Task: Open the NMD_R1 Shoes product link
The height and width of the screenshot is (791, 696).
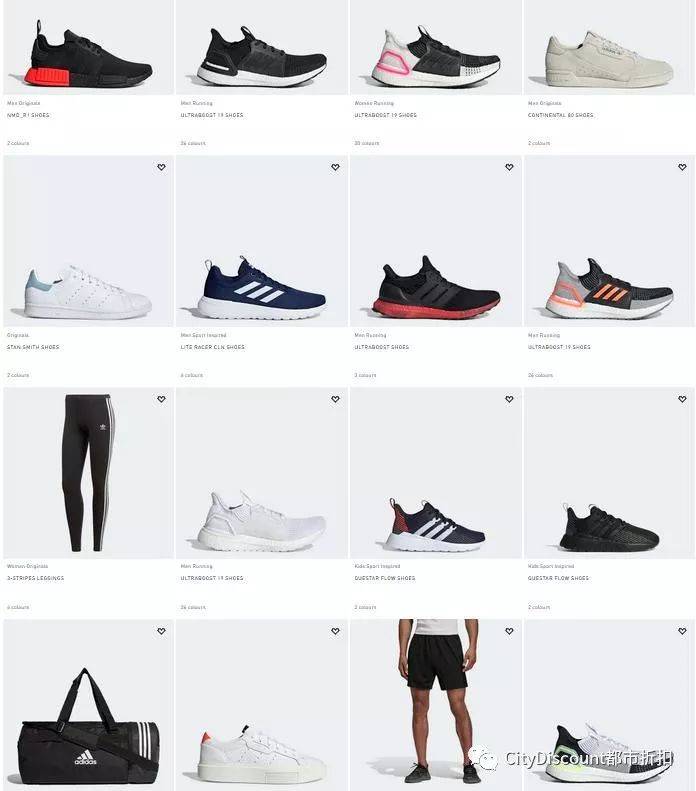Action: 28,115
